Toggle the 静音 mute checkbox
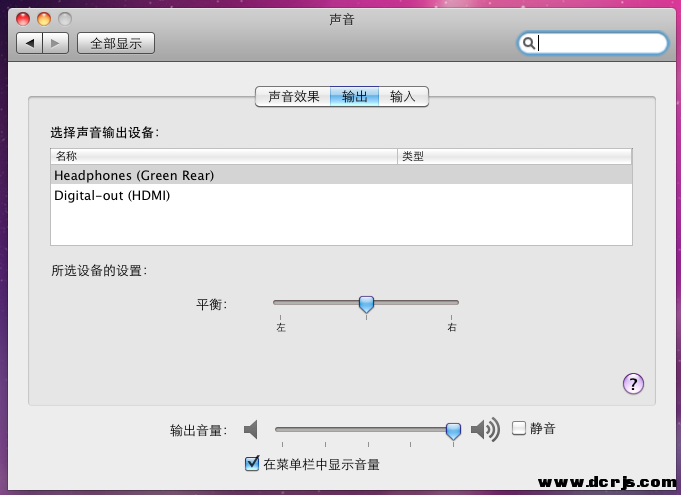The height and width of the screenshot is (495, 681). tap(519, 428)
